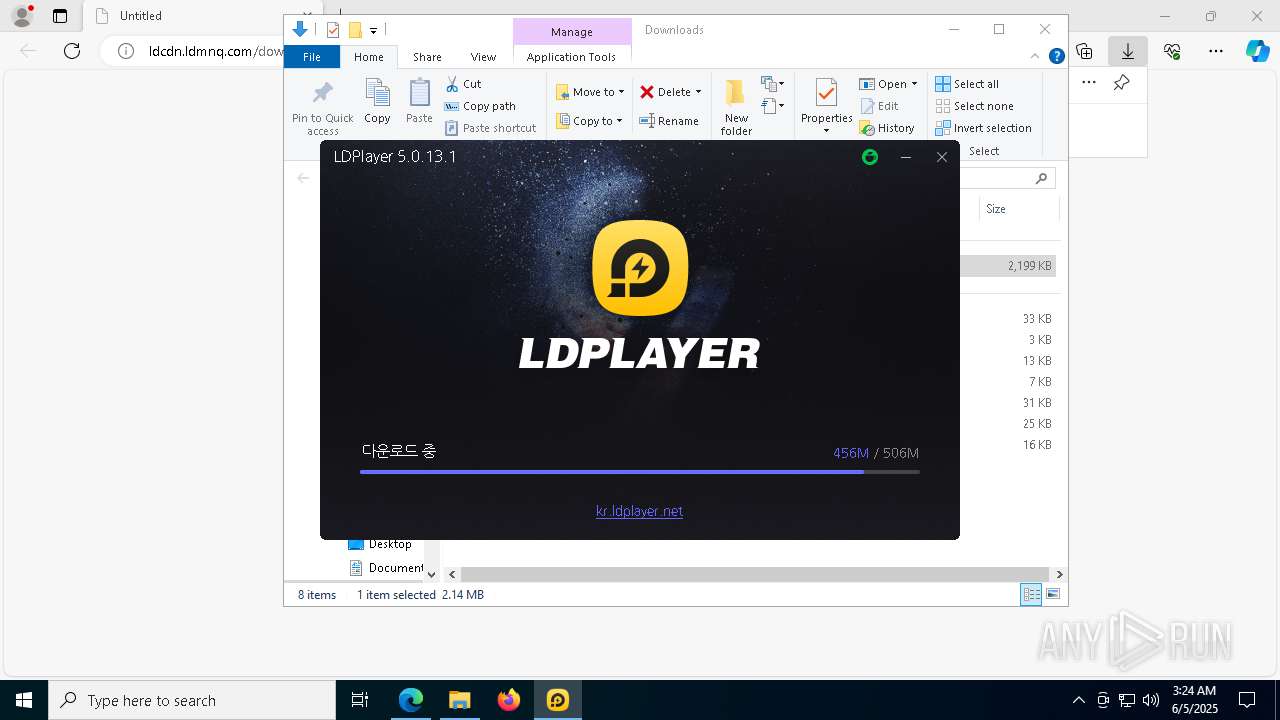Click the History command in the ribbon
Screen dimensions: 1280x720
tap(887, 128)
